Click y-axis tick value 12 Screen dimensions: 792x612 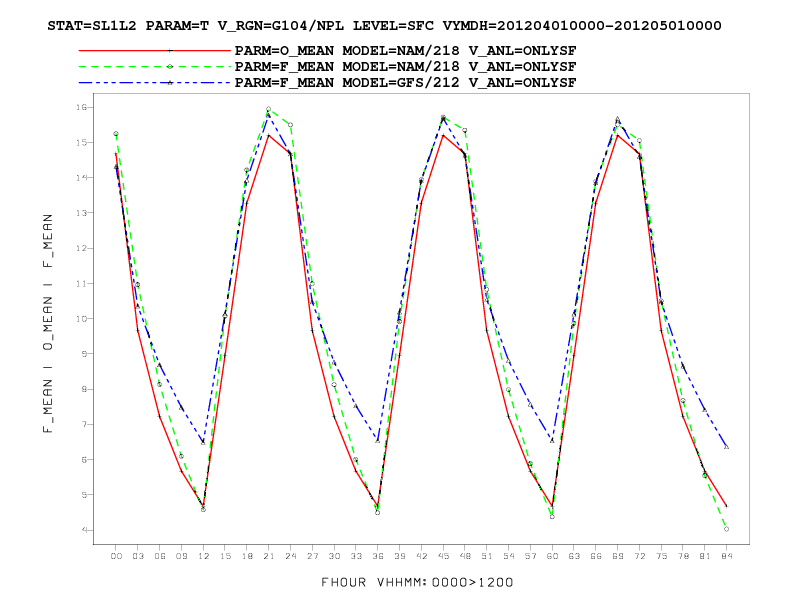[81, 248]
